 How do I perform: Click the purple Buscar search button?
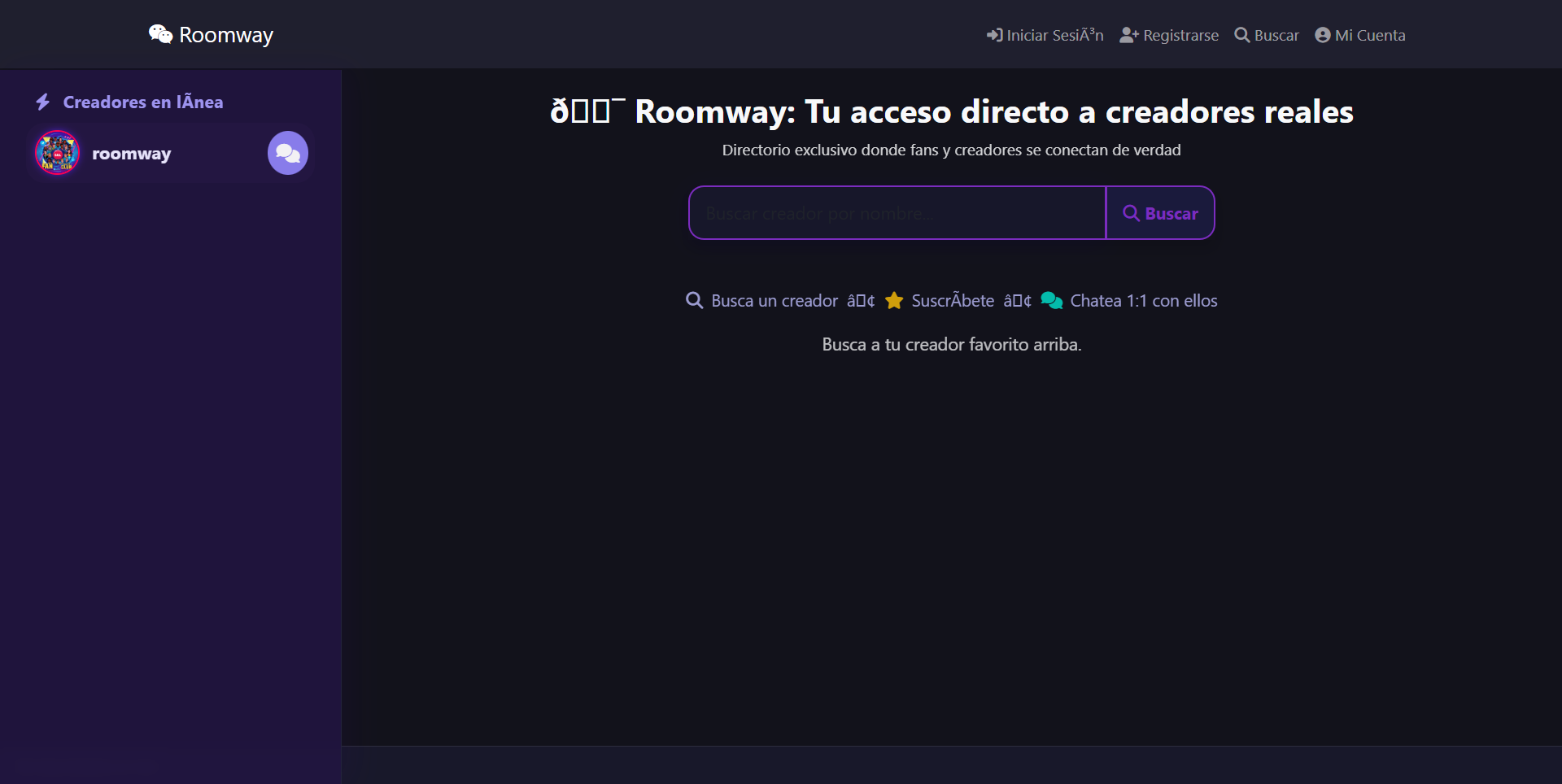(x=1160, y=213)
